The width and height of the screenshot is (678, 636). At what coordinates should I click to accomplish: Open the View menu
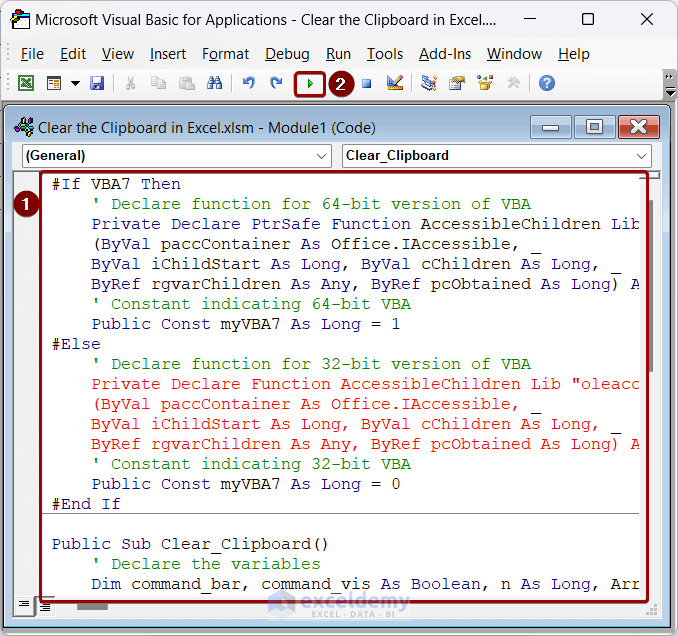[118, 54]
